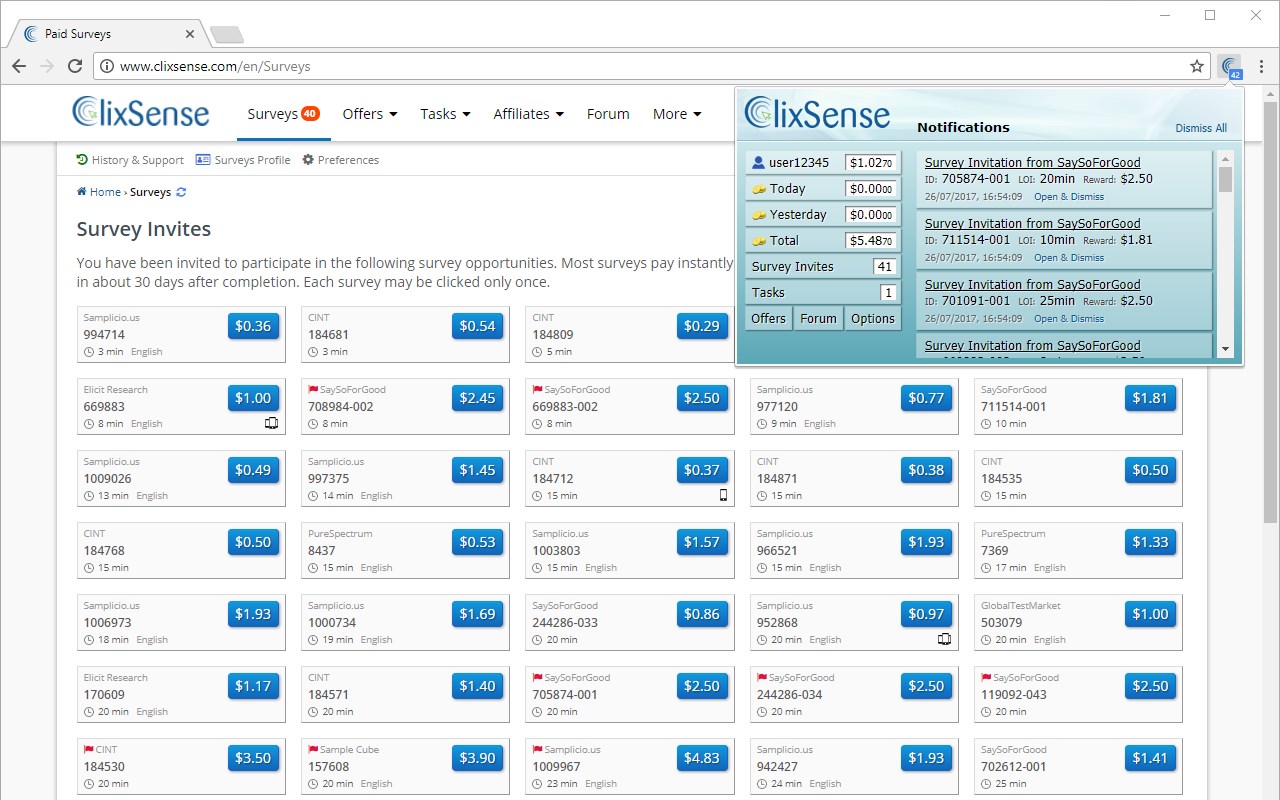Open & Dismiss invitation 701091-001

pos(1069,319)
